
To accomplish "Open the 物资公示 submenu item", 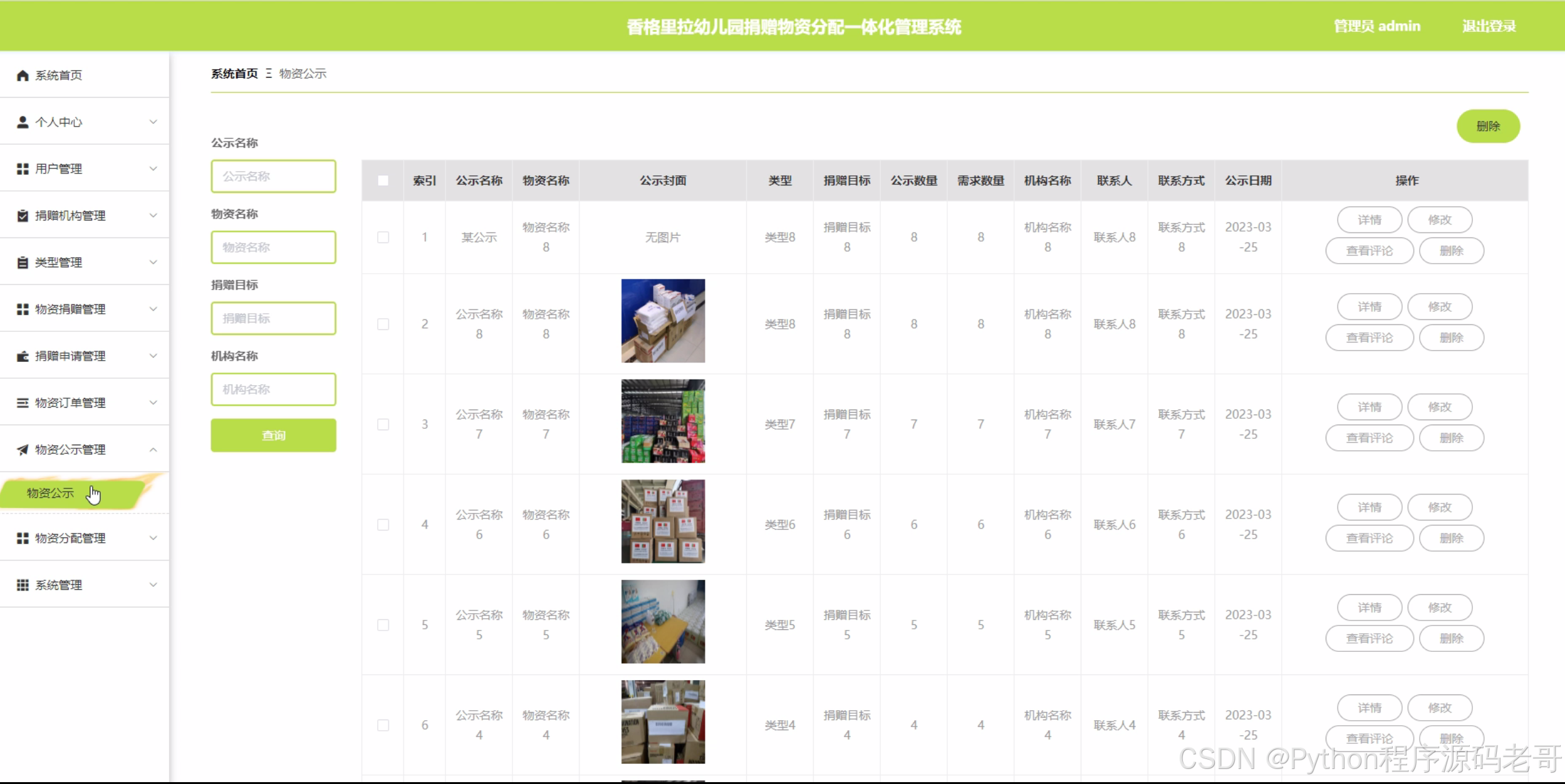I will pyautogui.click(x=51, y=493).
